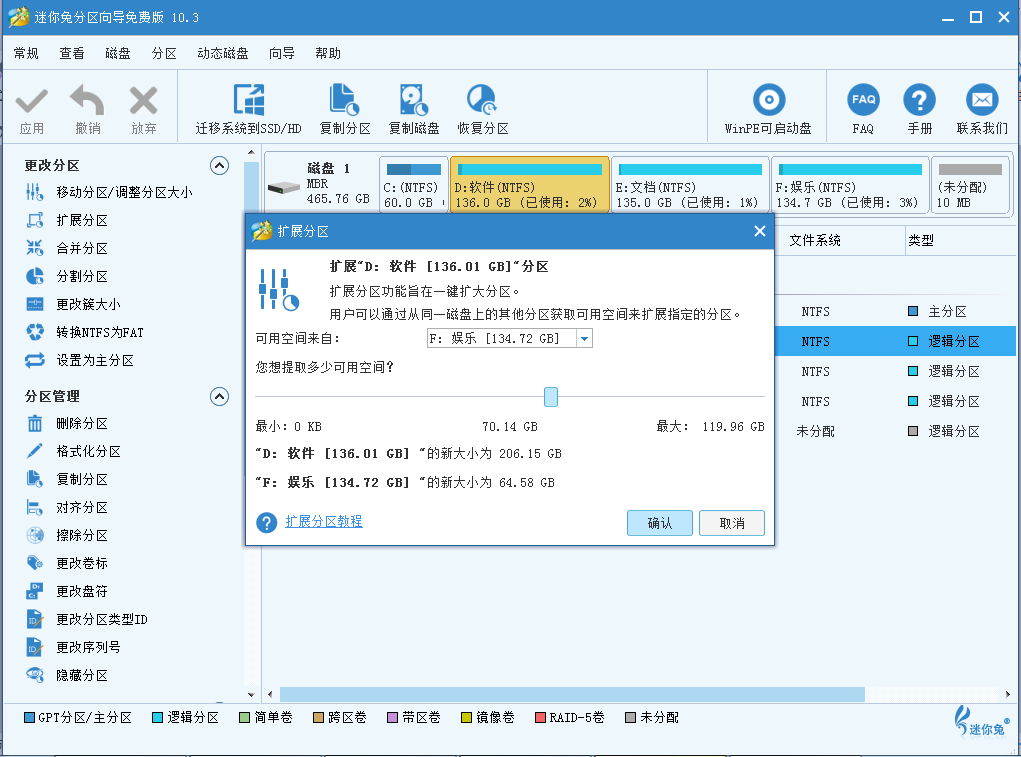This screenshot has height=757, width=1021.
Task: Close the 扩展分区 dialog
Action: coord(759,231)
